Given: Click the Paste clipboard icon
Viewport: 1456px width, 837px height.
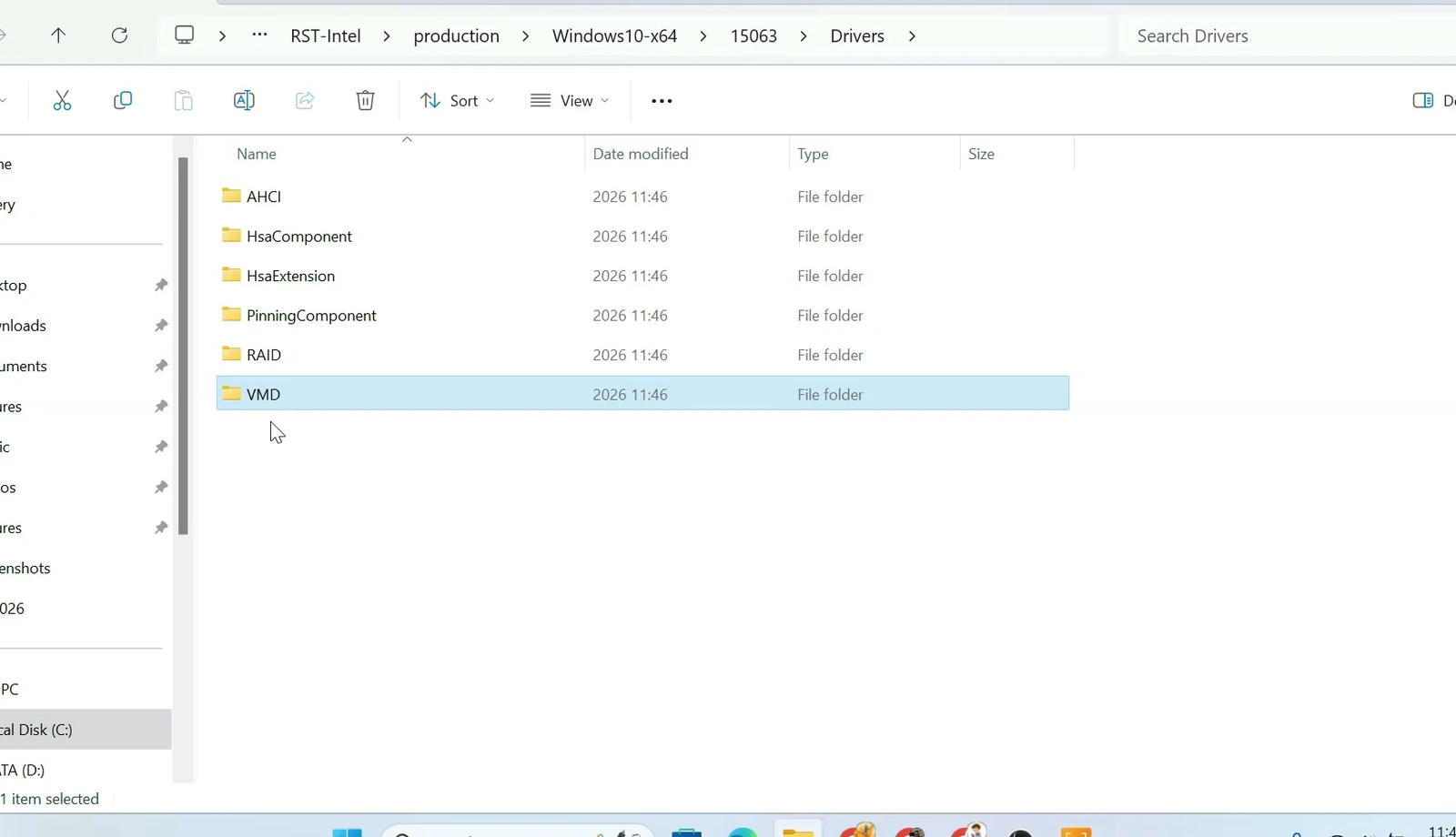Looking at the screenshot, I should click(183, 100).
